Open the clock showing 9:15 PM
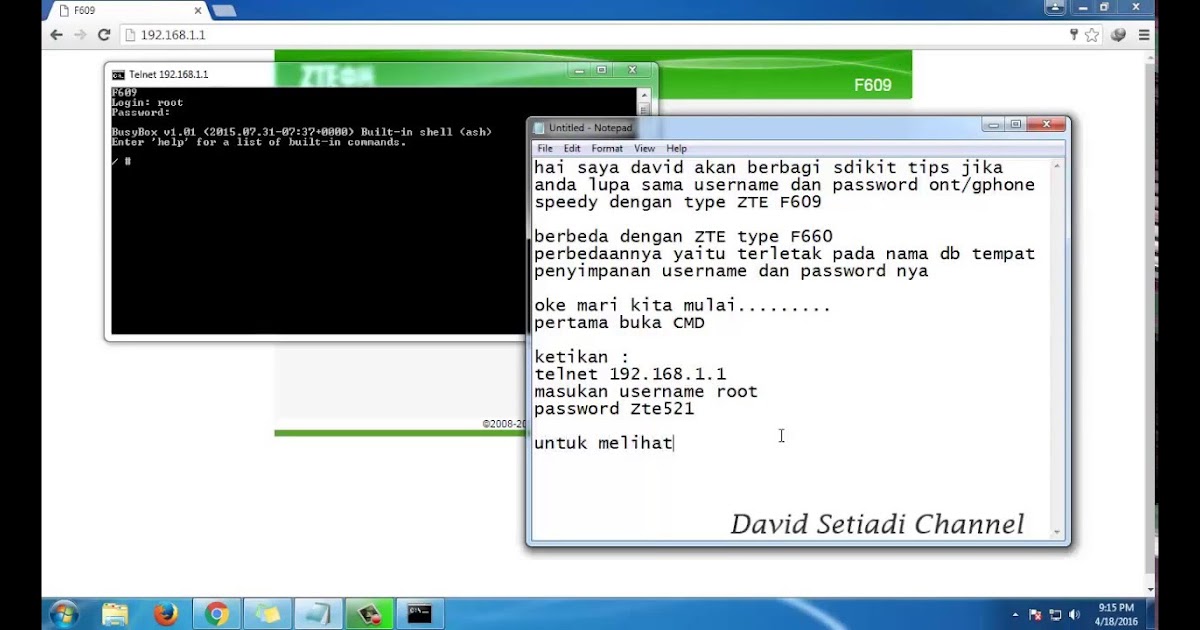Screen dimensions: 1200x630 coord(1116,614)
